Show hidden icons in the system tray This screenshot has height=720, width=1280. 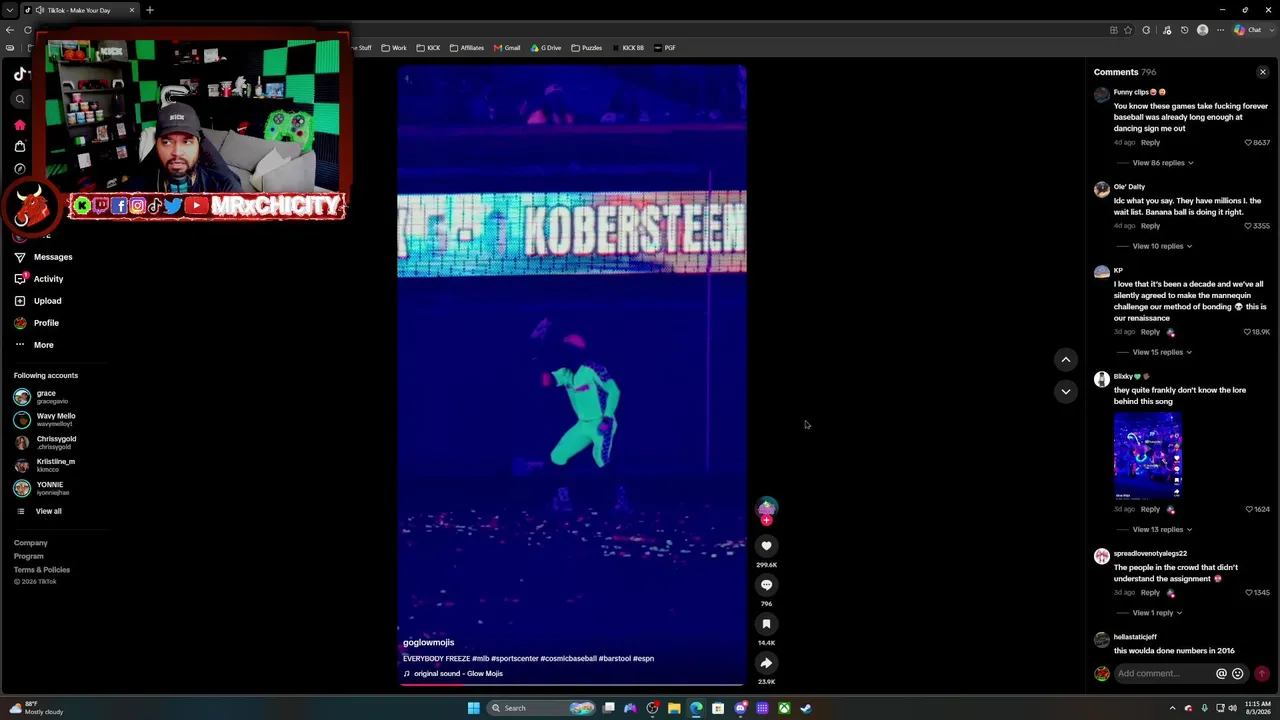point(1173,708)
